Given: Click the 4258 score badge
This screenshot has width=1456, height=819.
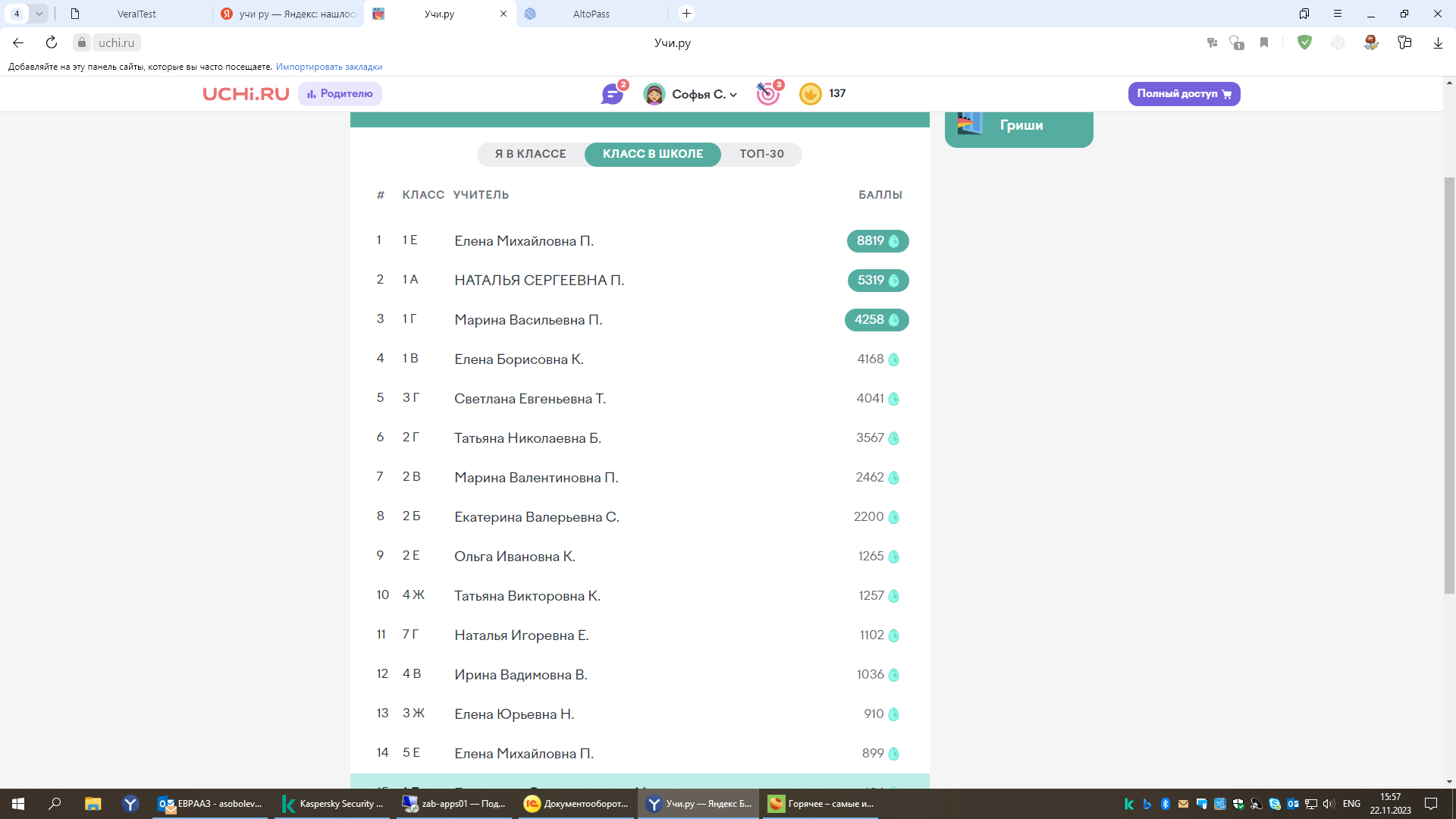Looking at the screenshot, I should (x=877, y=320).
